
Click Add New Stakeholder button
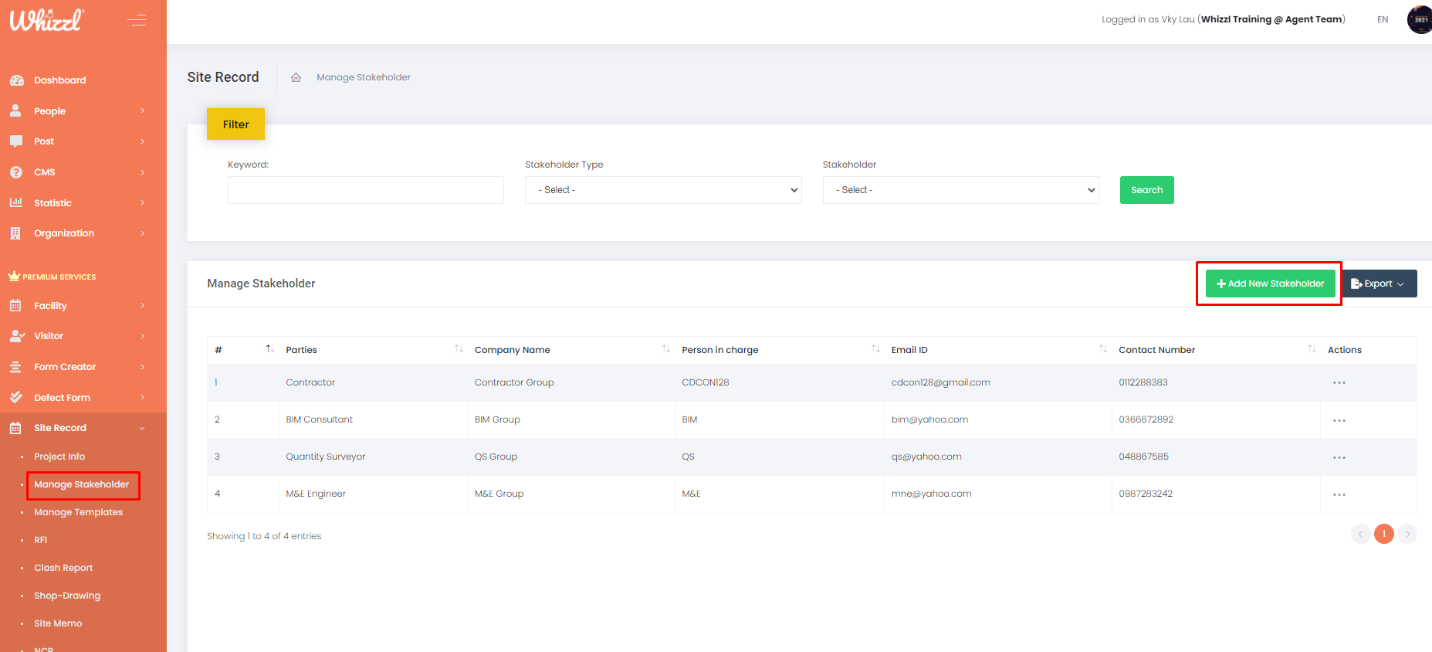tap(1270, 284)
